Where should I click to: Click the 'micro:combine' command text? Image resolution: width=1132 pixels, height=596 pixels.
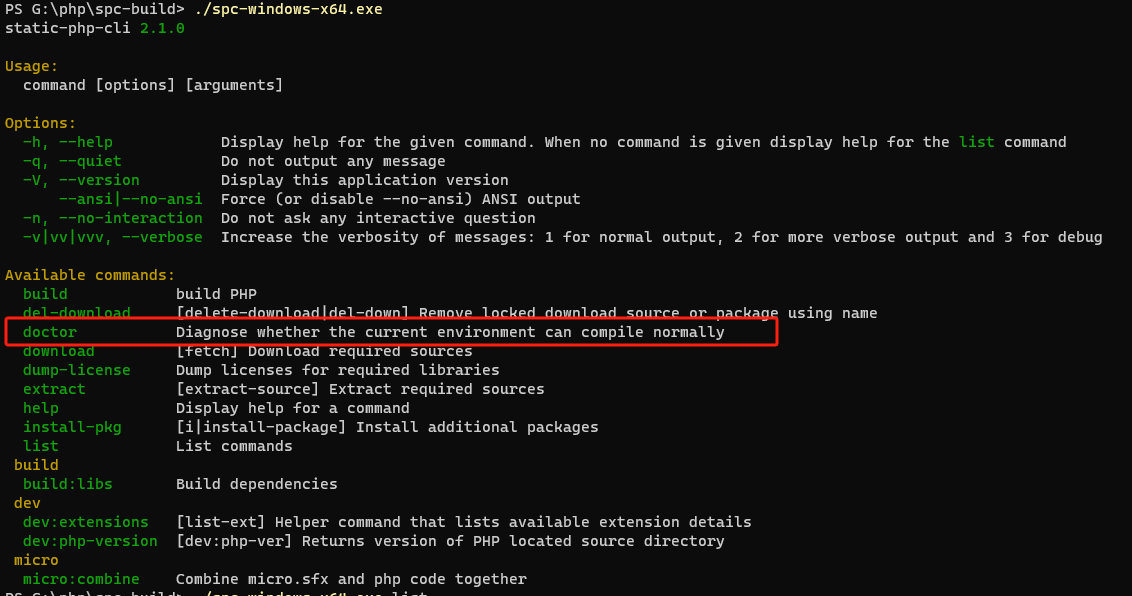pos(81,579)
